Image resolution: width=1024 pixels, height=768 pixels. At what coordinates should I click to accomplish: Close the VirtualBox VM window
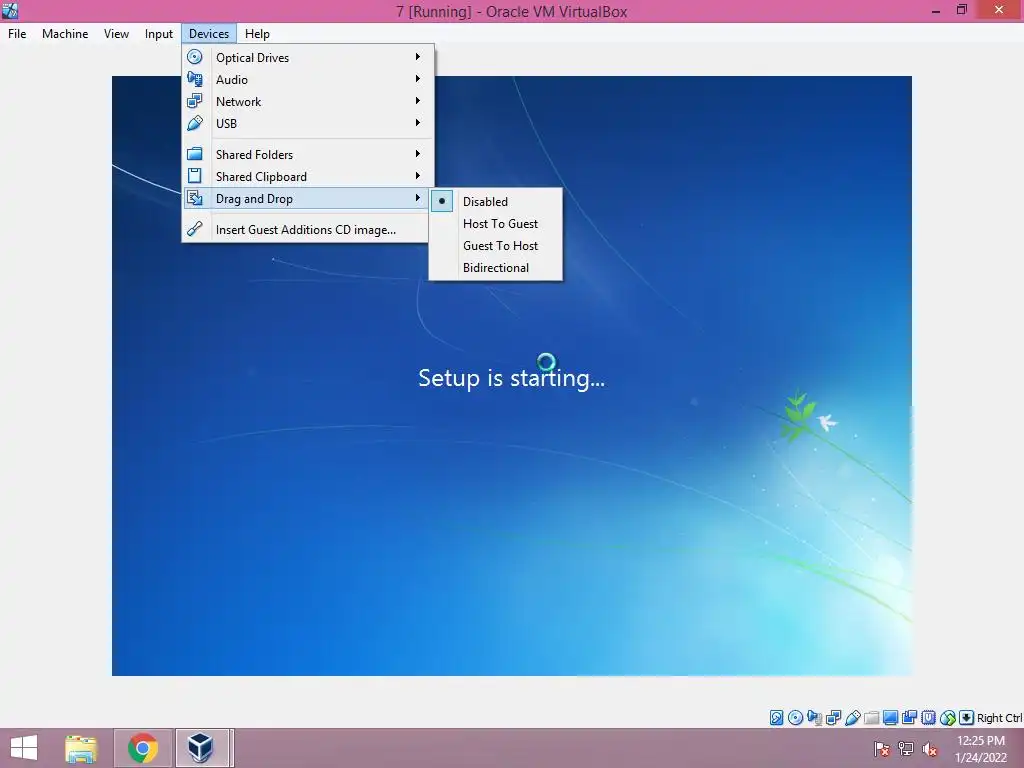pyautogui.click(x=999, y=10)
